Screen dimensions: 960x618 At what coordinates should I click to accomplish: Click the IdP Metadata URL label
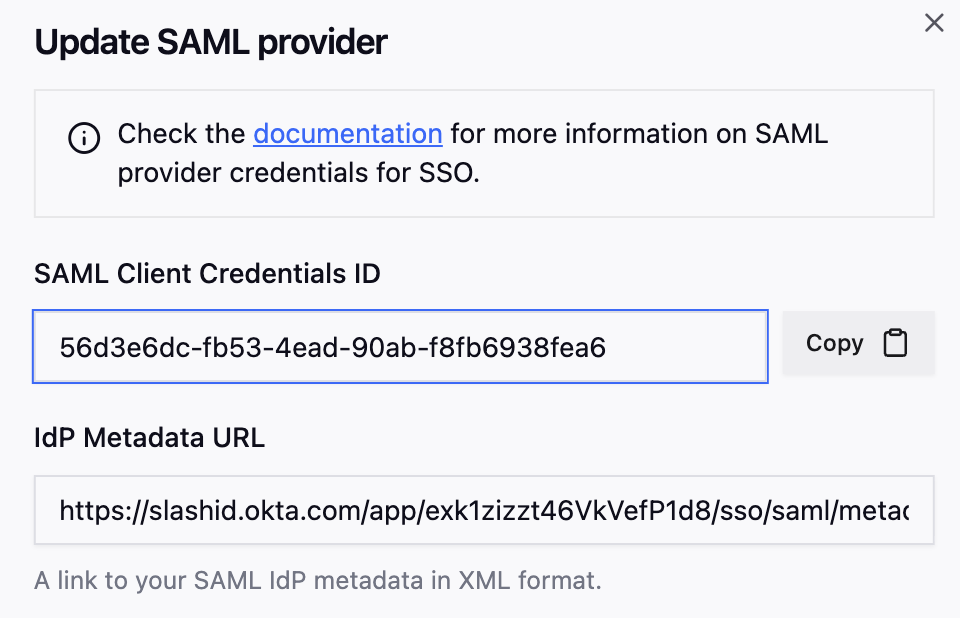click(x=148, y=438)
